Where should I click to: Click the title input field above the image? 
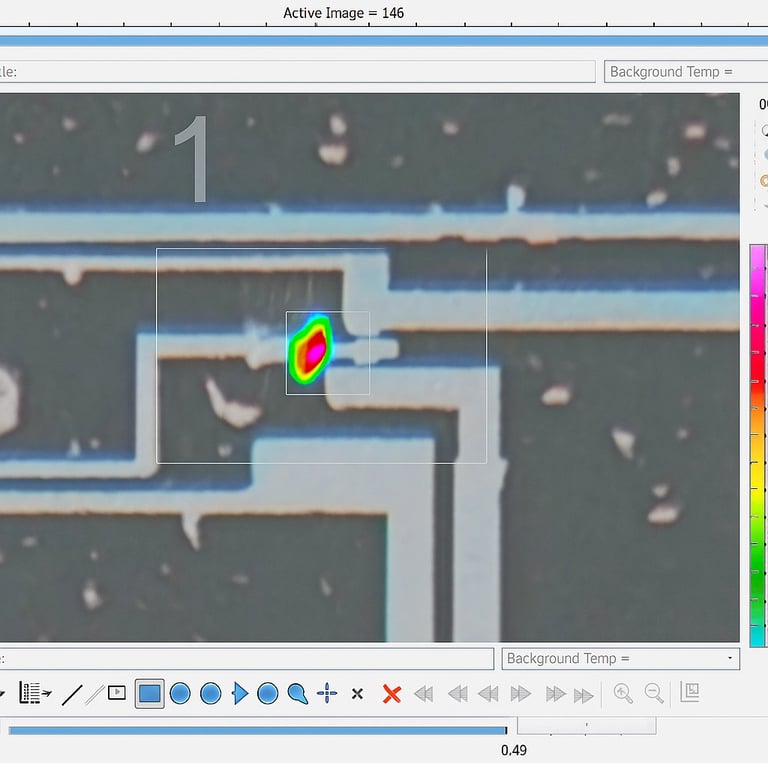point(297,72)
